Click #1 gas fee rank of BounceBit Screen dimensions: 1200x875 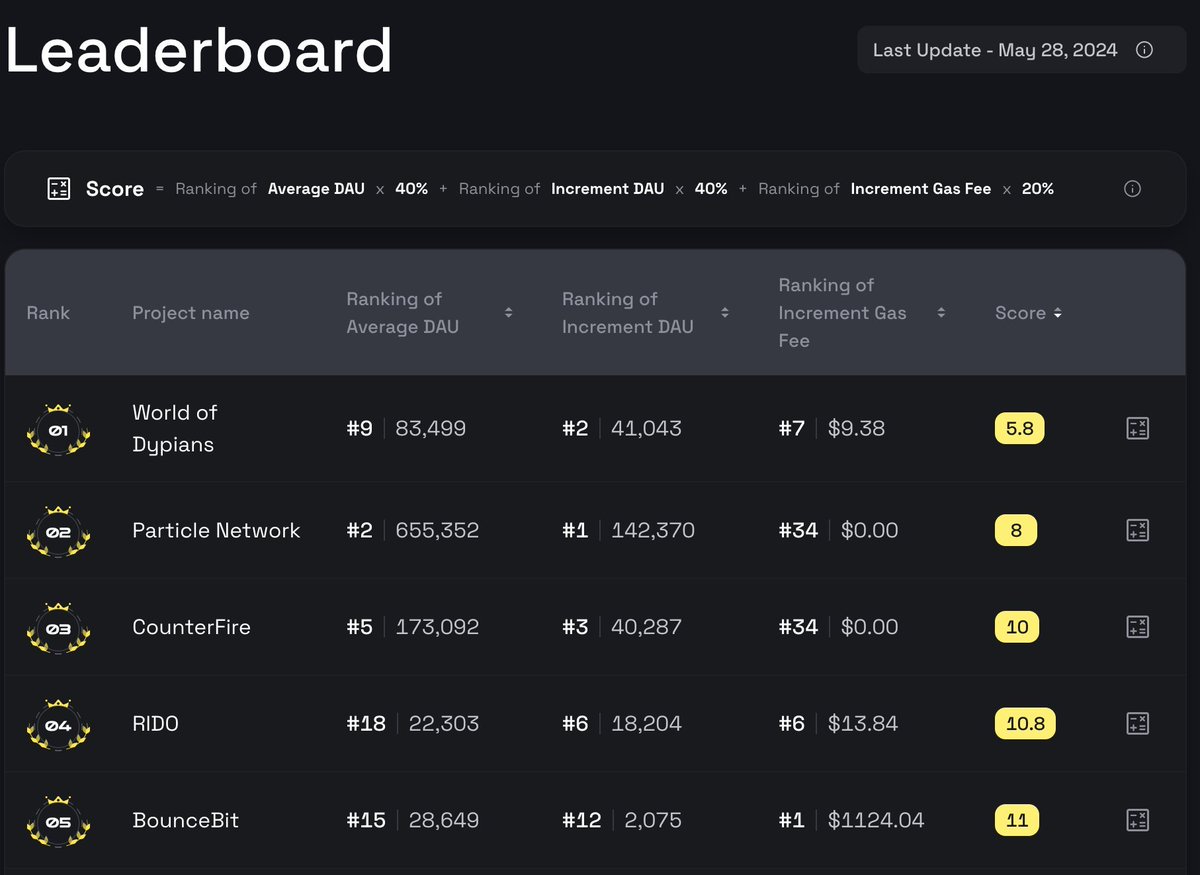click(791, 820)
